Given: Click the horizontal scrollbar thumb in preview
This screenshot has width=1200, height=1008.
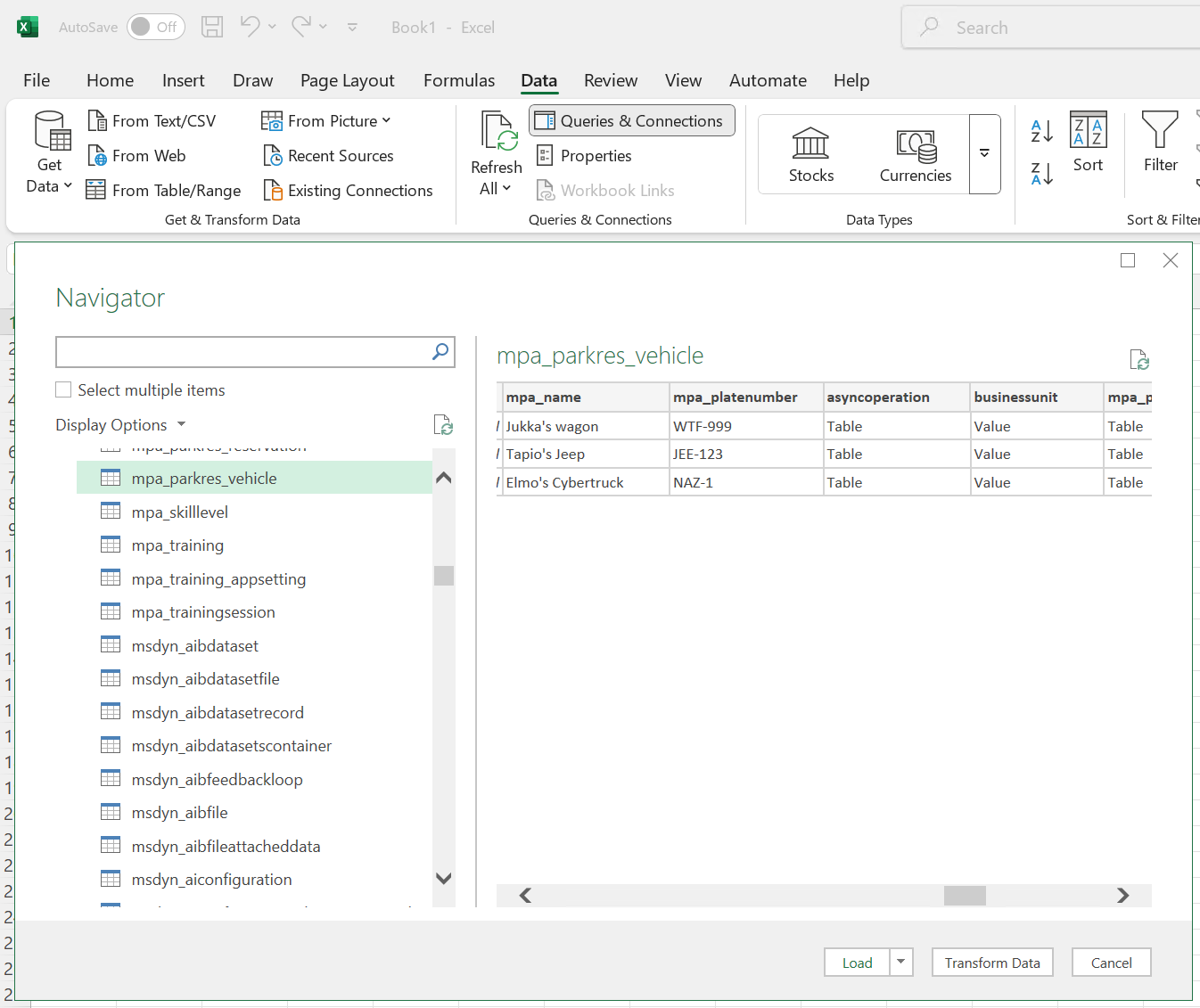Looking at the screenshot, I should (965, 895).
